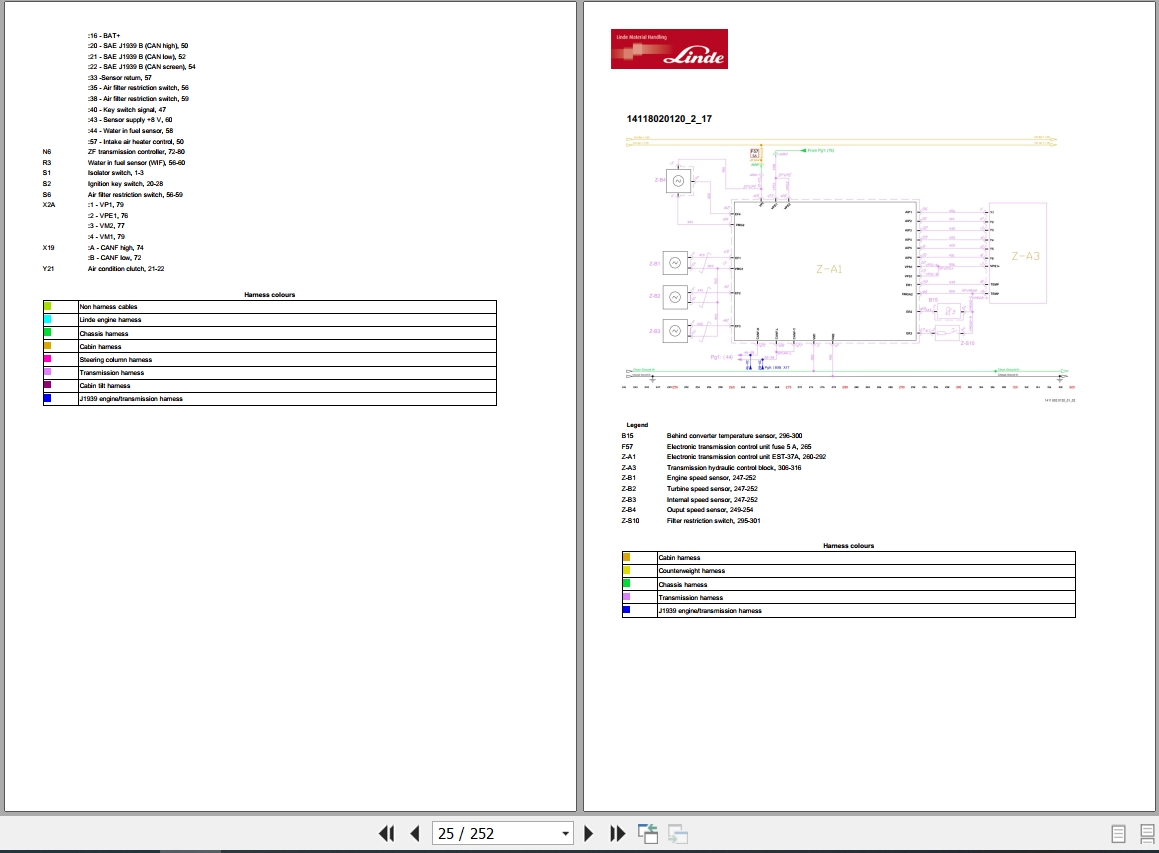Screen dimensions: 1159x853
Task: Click 'Isolator switch, 1-3'
Action: tap(115, 173)
